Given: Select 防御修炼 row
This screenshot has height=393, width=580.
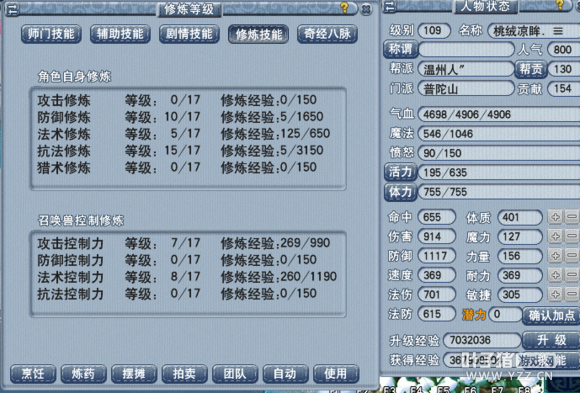Looking at the screenshot, I should [180, 117].
